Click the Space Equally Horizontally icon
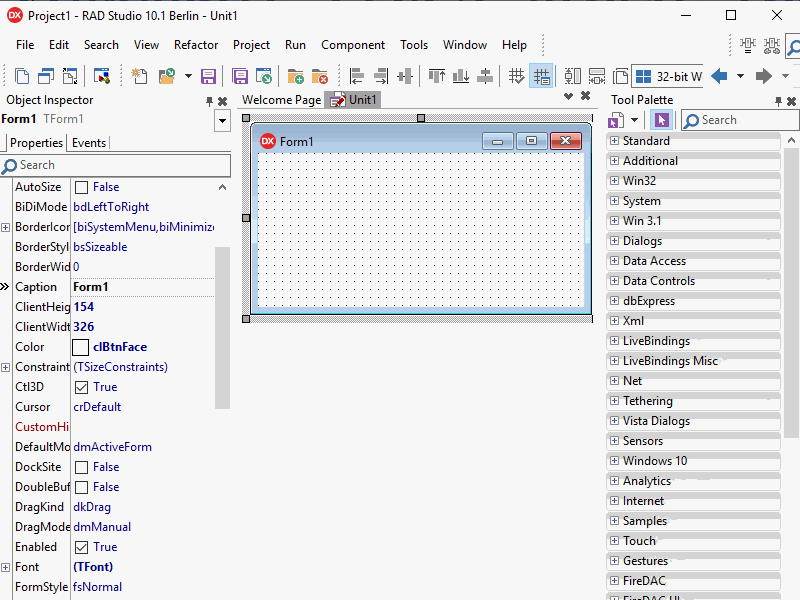Viewport: 800px width, 600px height. [x=597, y=77]
